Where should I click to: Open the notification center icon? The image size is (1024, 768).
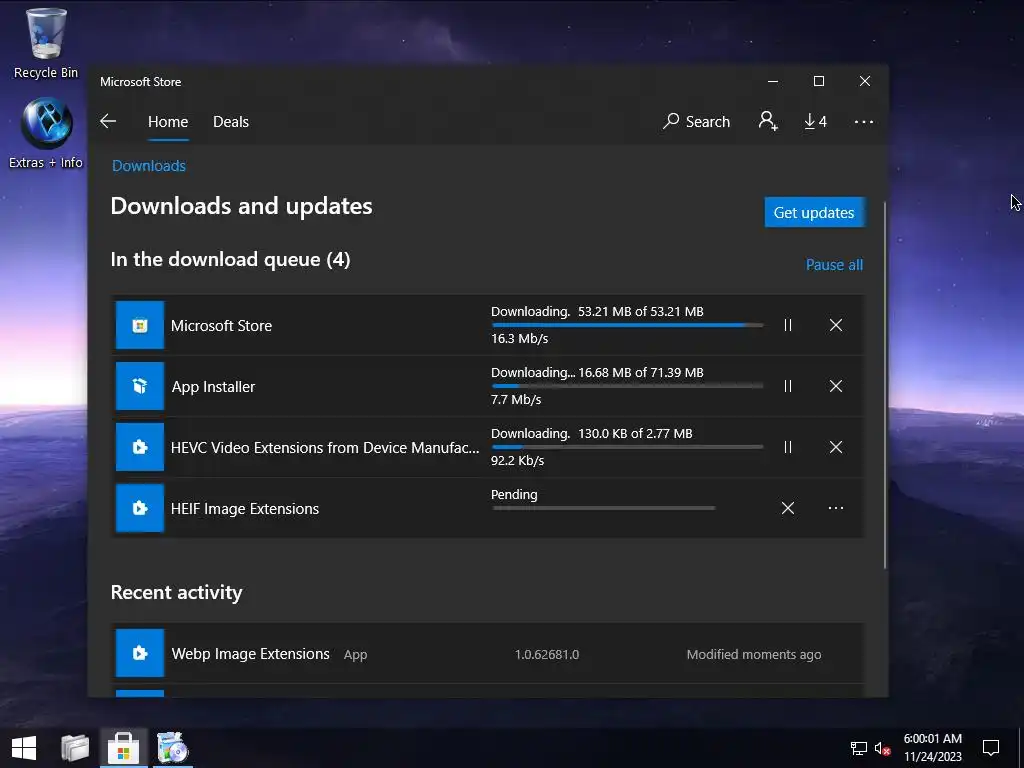point(991,748)
